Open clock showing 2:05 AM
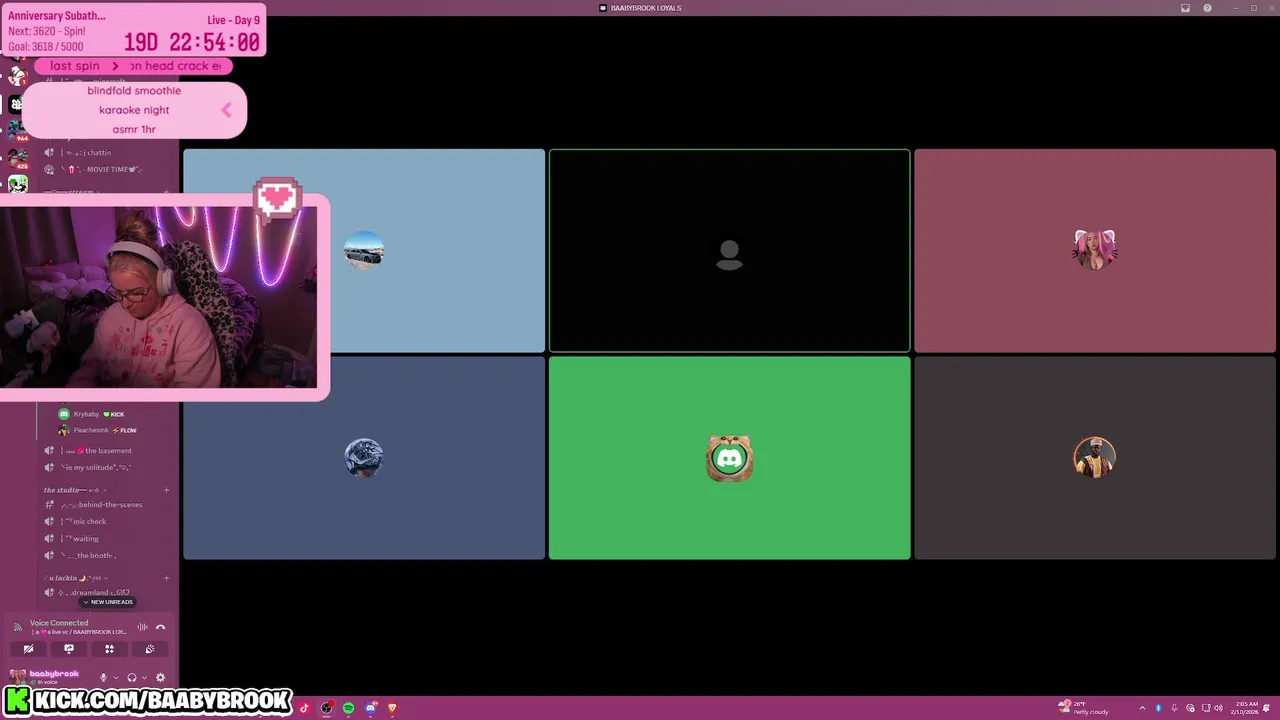The height and width of the screenshot is (720, 1280). tap(1246, 708)
